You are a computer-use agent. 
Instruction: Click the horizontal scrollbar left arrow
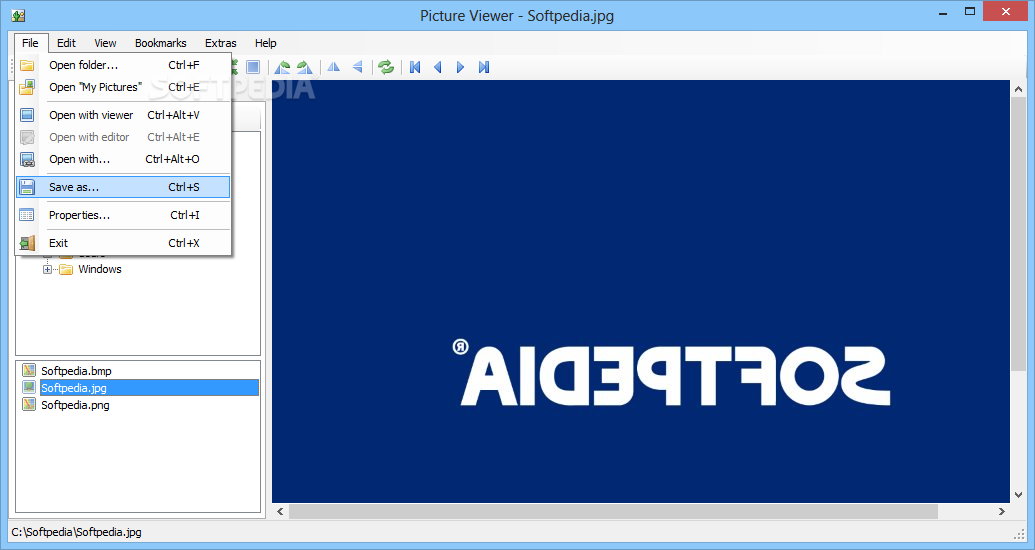[x=280, y=511]
